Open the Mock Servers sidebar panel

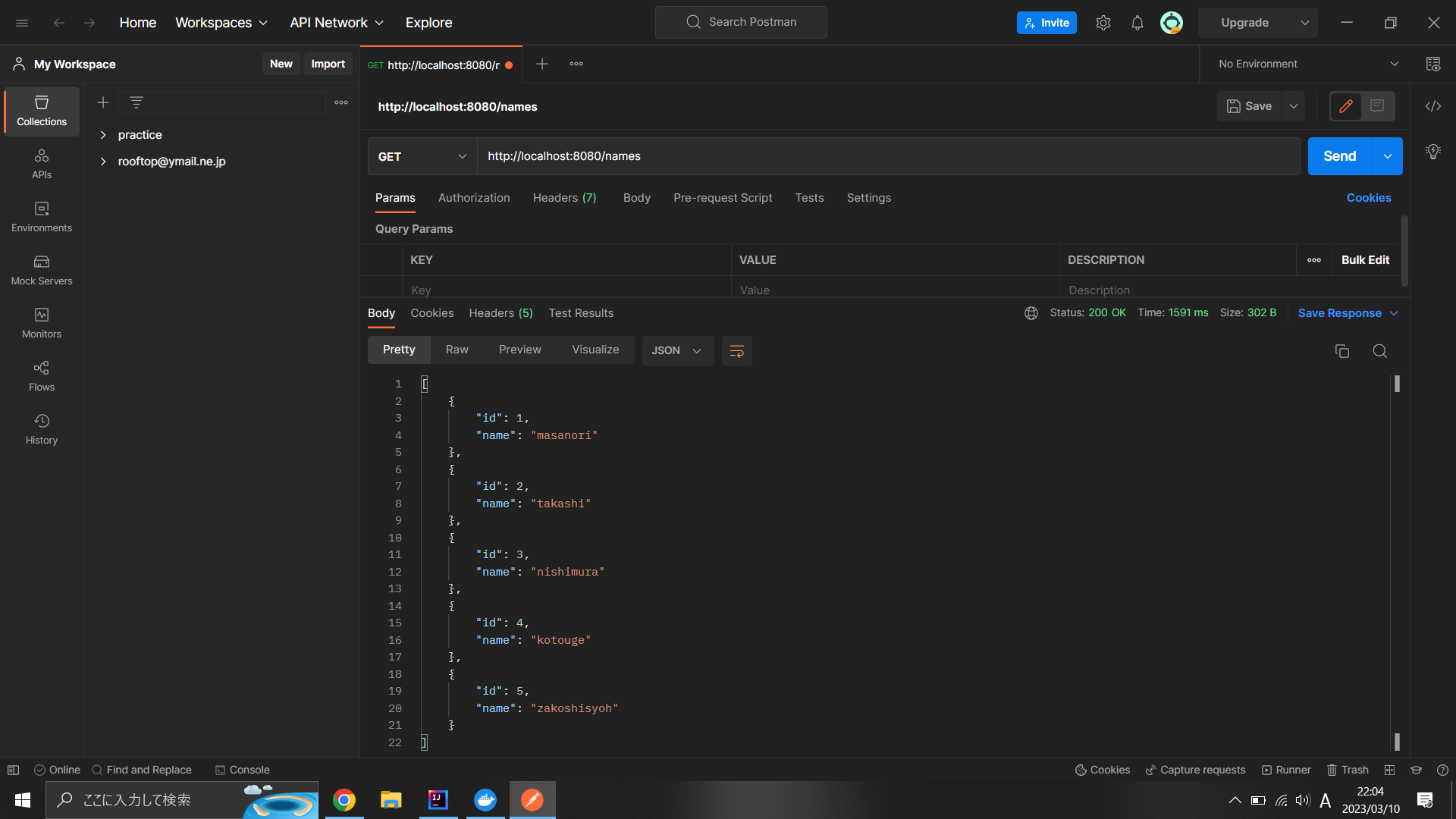42,271
